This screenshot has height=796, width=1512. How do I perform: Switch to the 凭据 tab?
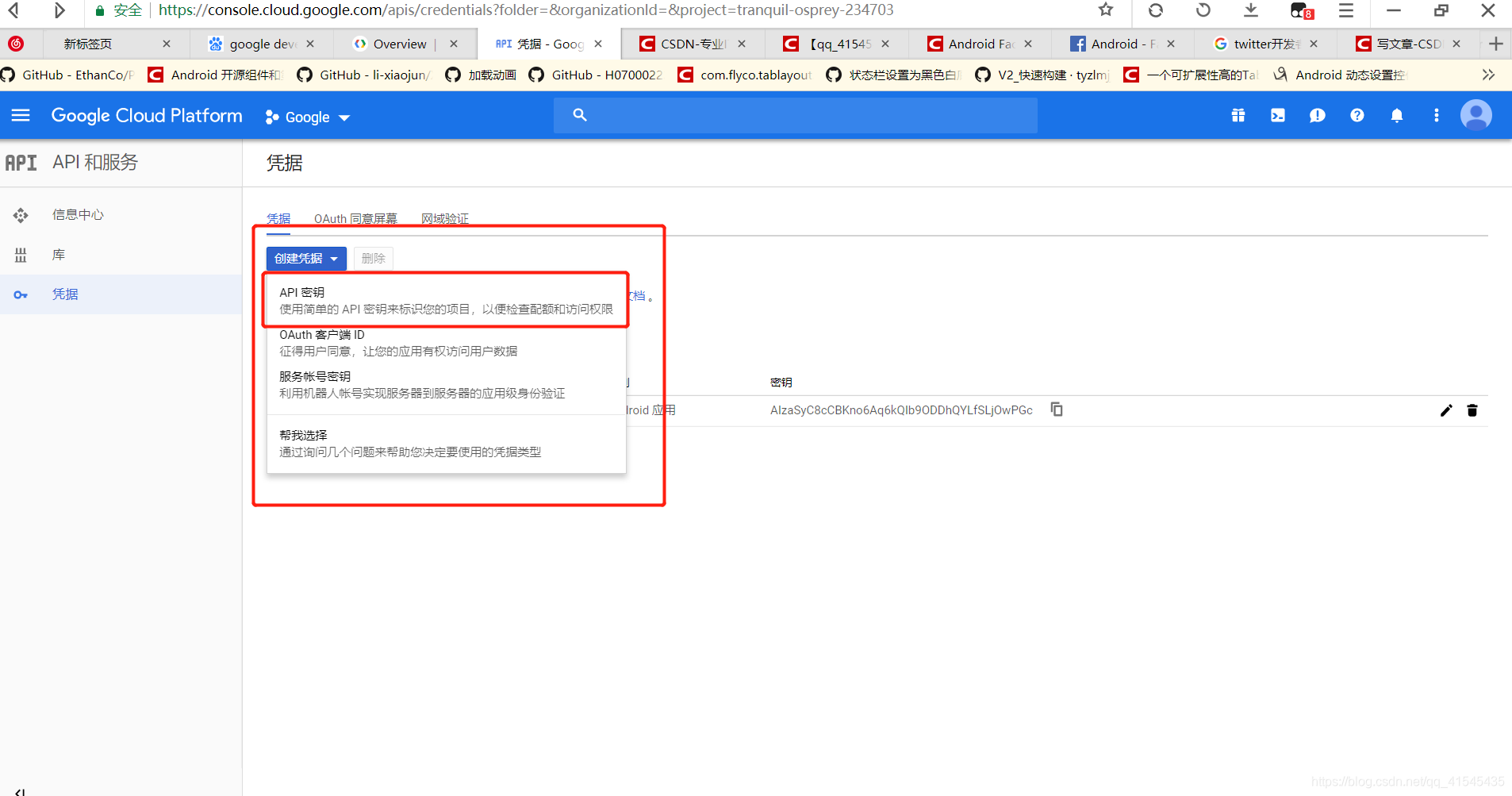click(278, 219)
